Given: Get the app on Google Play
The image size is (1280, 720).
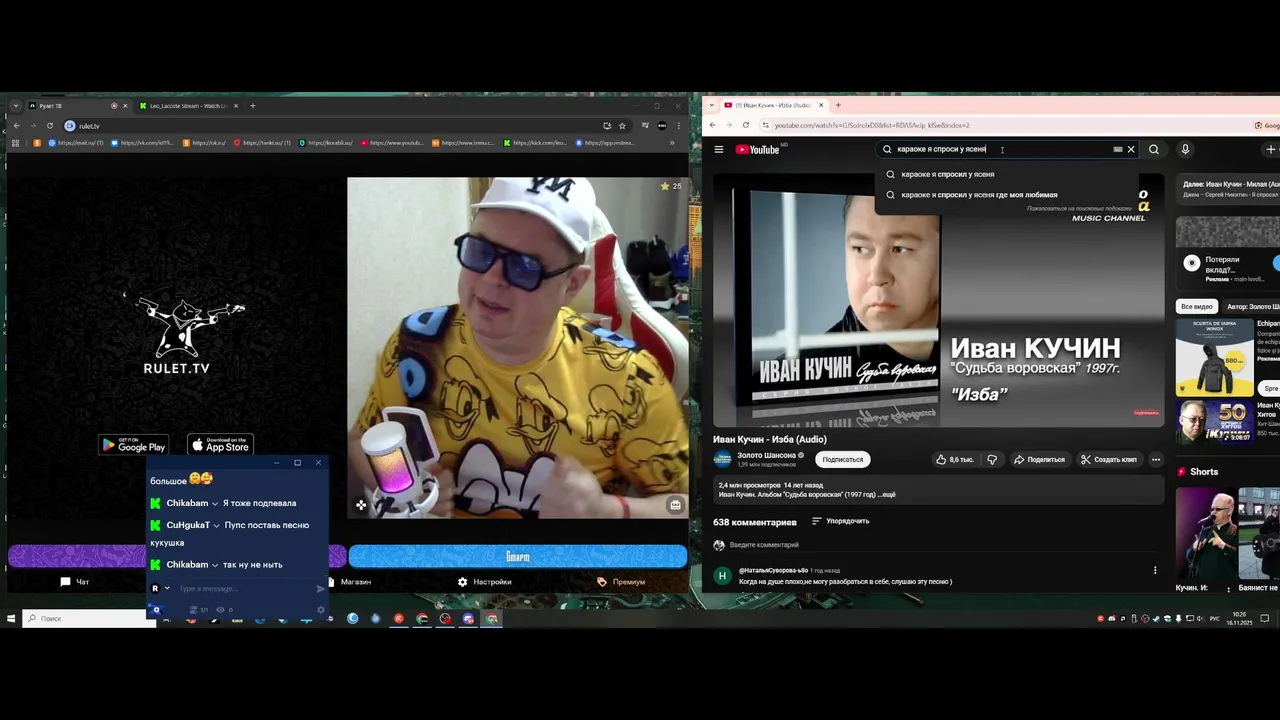Looking at the screenshot, I should click(133, 445).
